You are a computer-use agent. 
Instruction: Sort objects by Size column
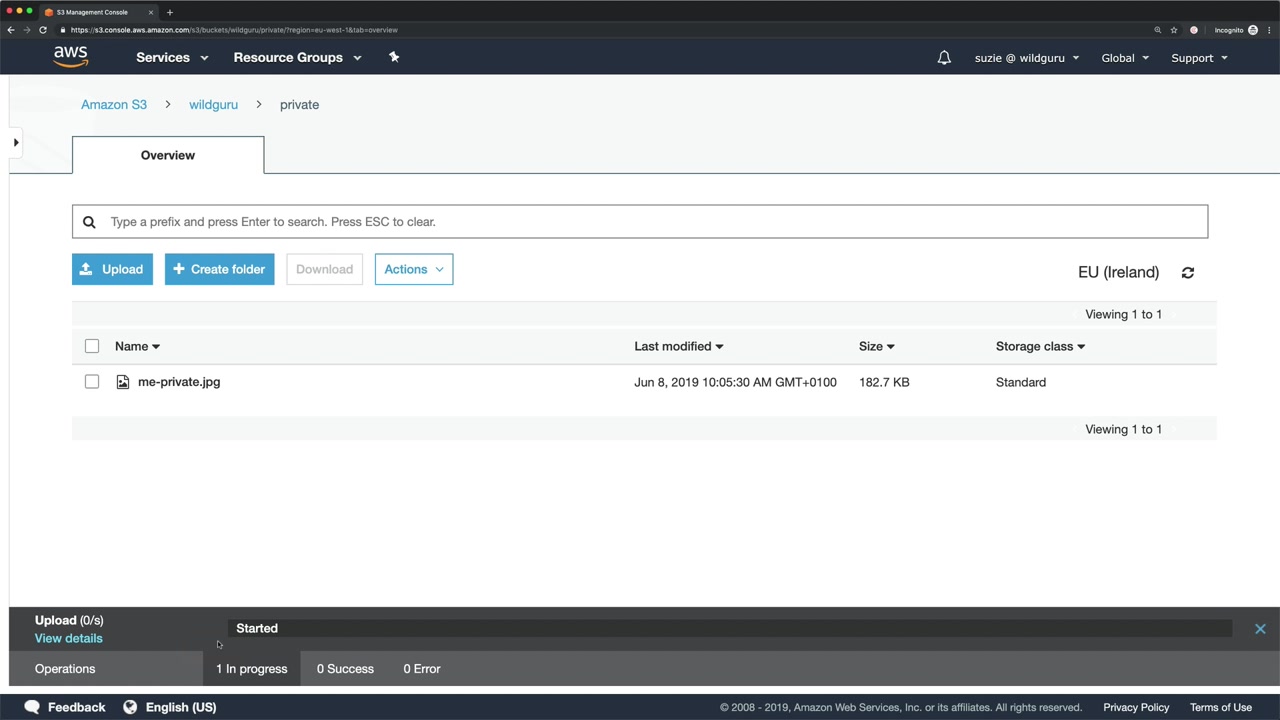(876, 346)
